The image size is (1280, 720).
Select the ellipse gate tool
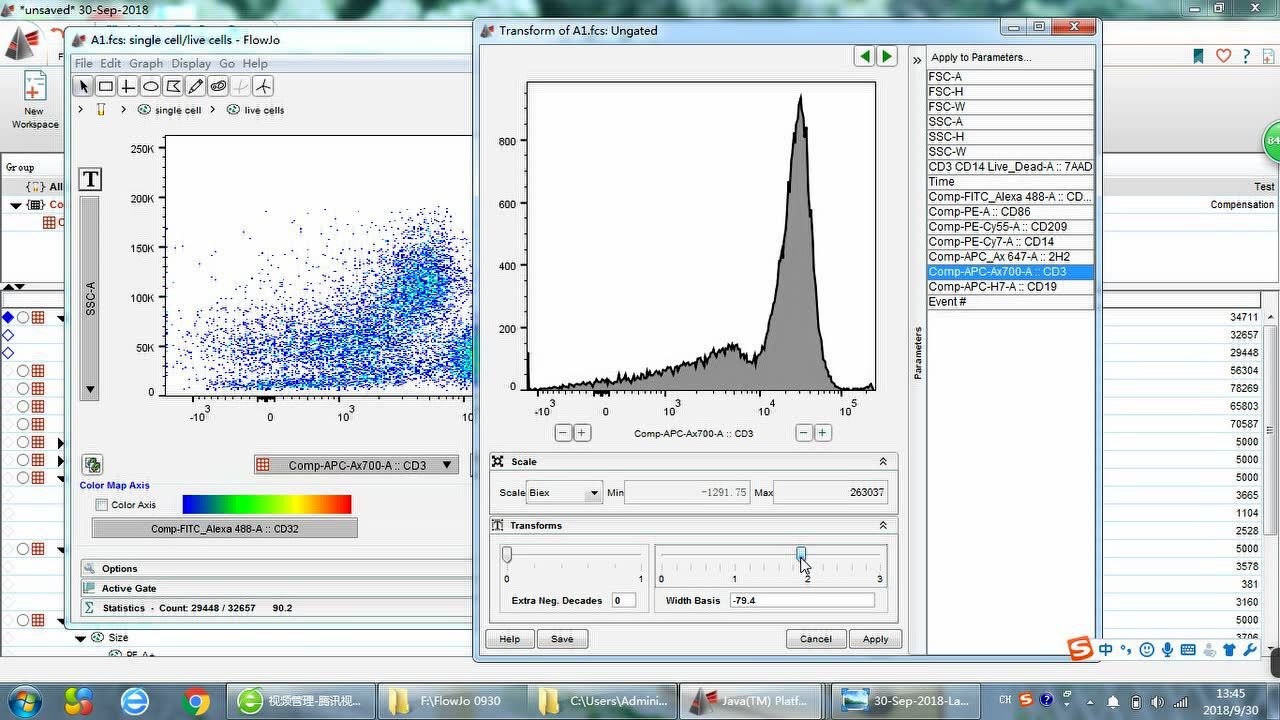[150, 86]
